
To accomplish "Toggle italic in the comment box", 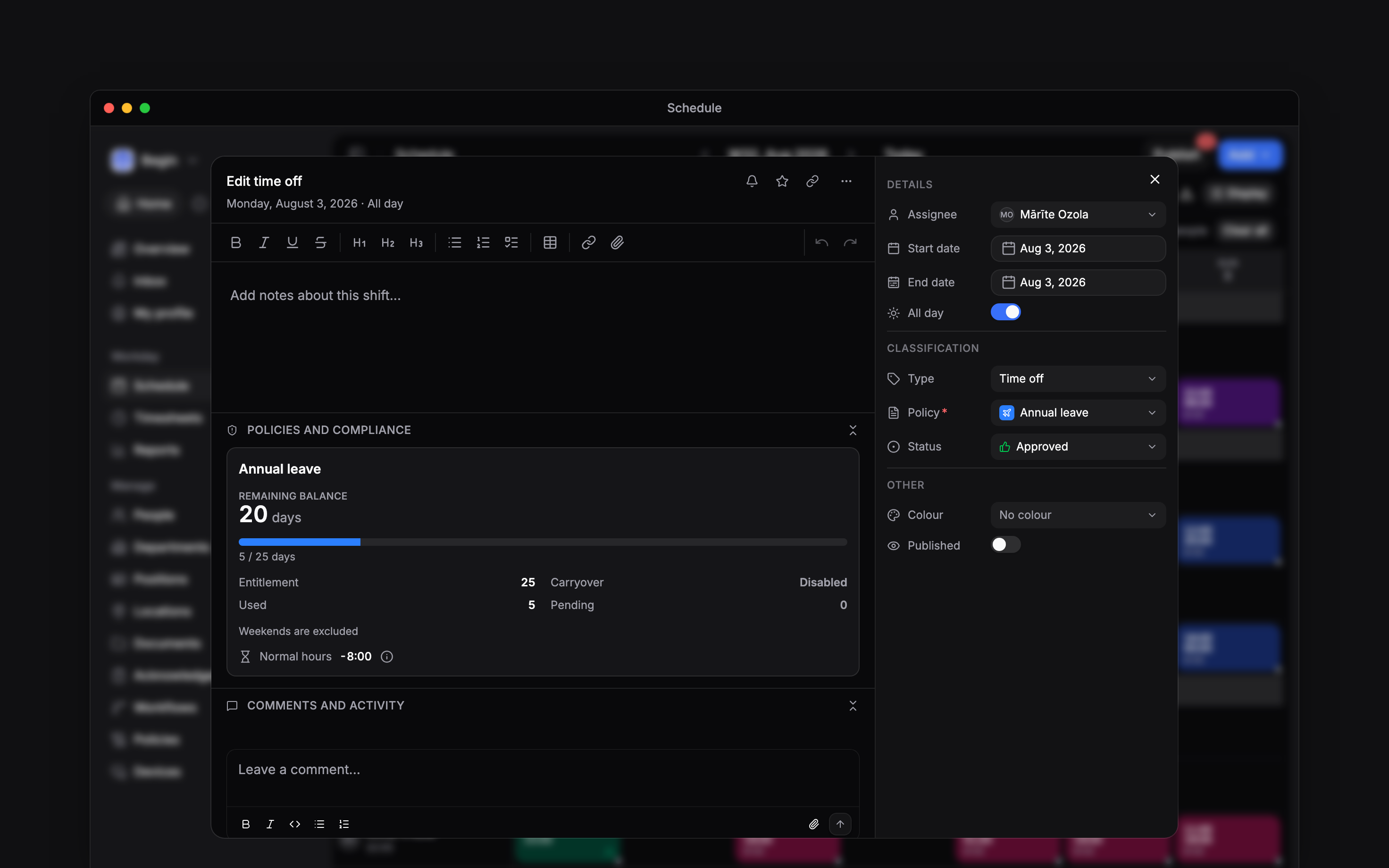I will (270, 825).
